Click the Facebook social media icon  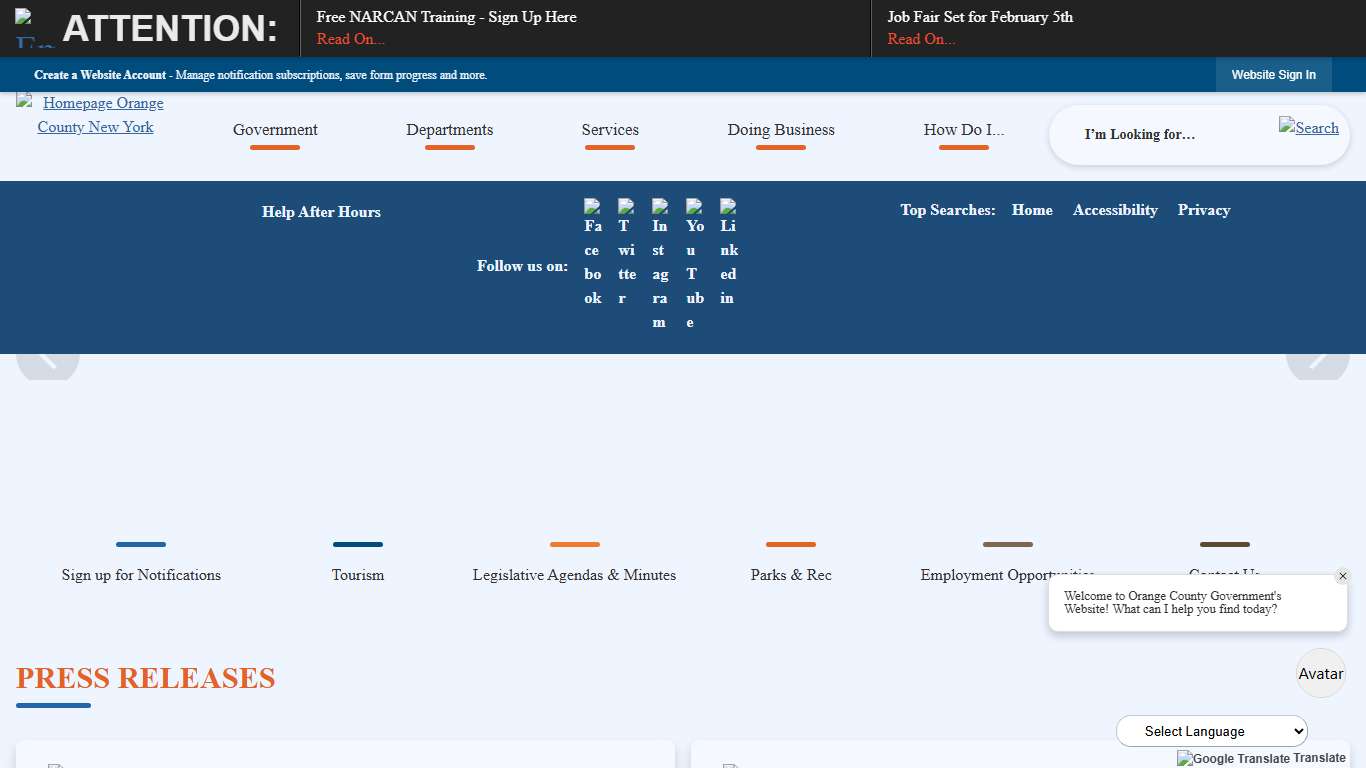pos(593,252)
